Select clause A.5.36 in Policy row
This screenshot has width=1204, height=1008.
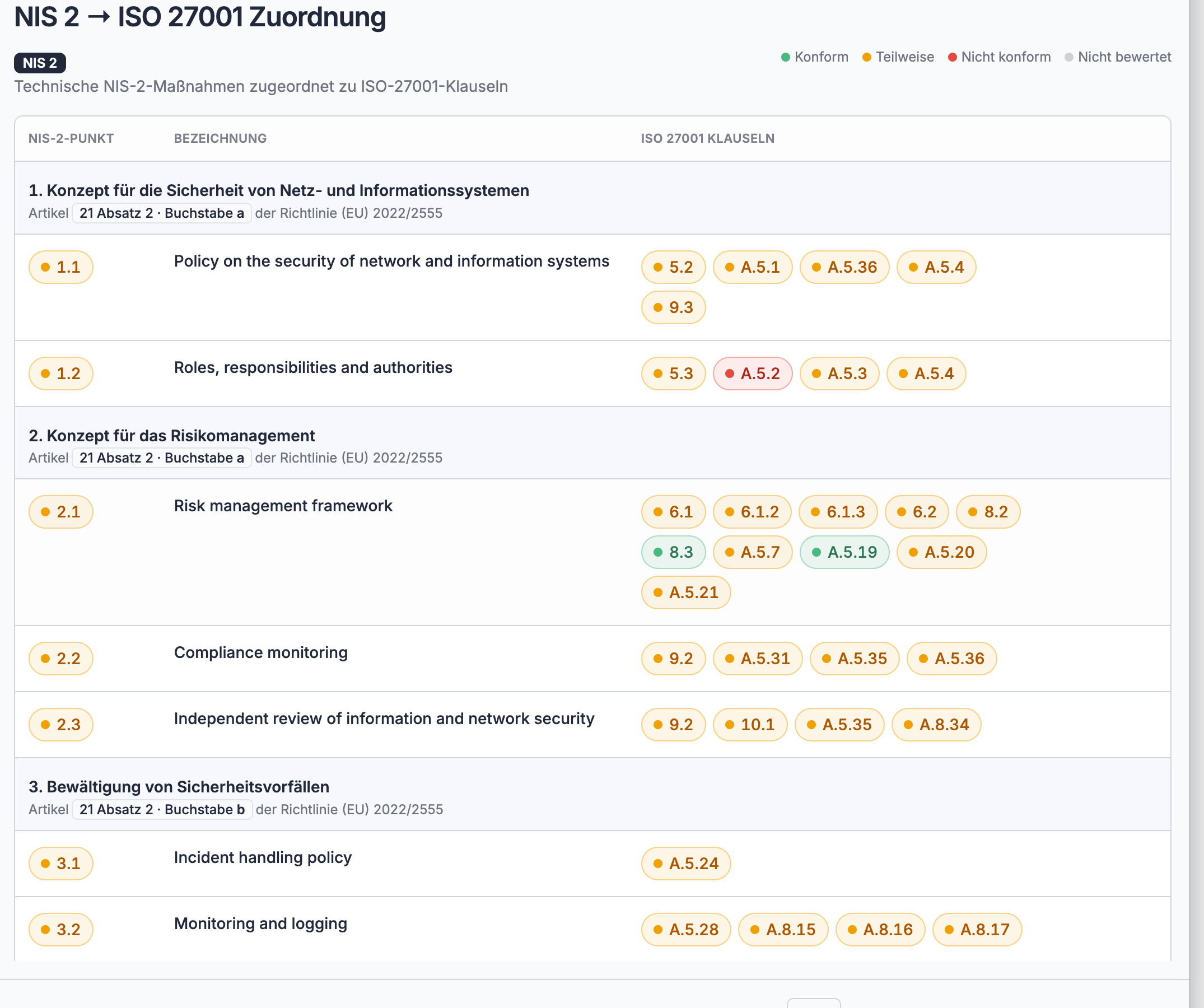click(844, 267)
